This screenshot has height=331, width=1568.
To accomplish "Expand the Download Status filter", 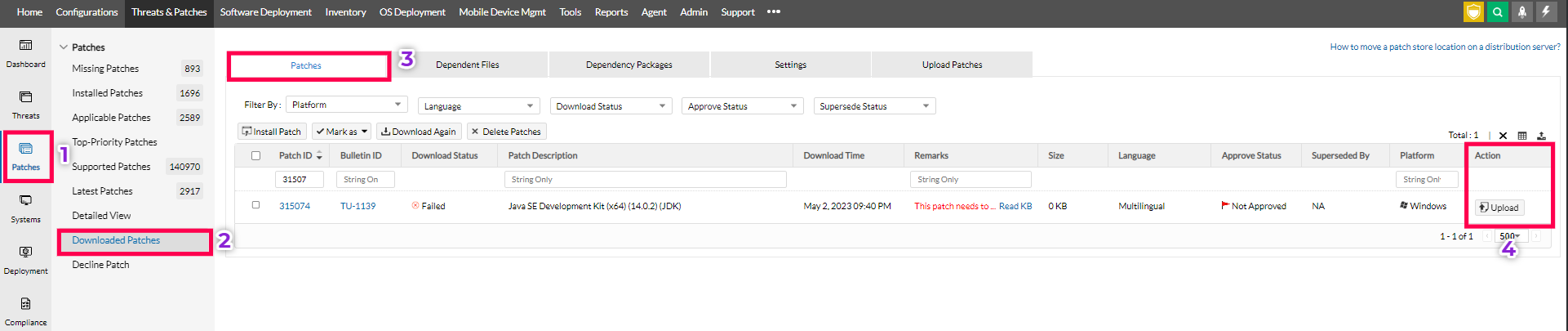I will tap(611, 106).
